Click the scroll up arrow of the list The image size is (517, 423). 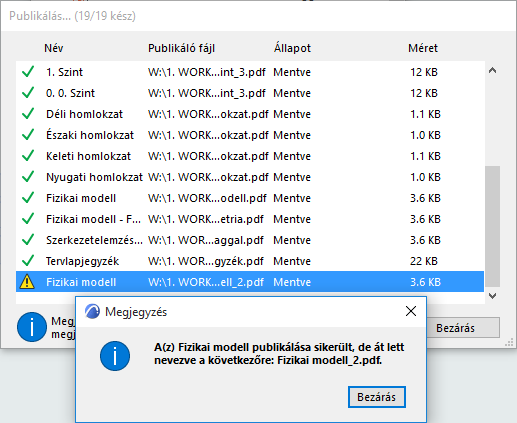coord(492,70)
